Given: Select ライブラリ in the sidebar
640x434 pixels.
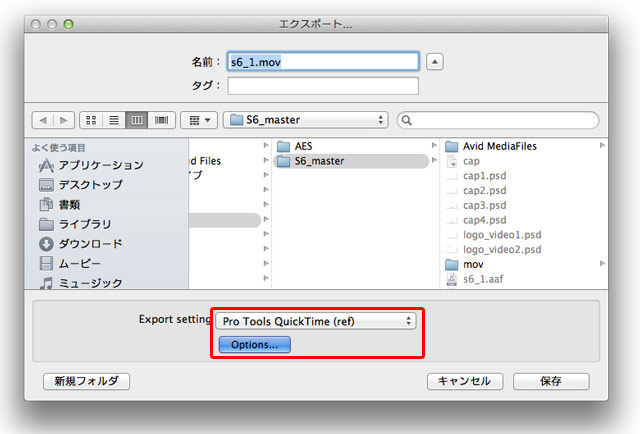Looking at the screenshot, I should pyautogui.click(x=75, y=224).
